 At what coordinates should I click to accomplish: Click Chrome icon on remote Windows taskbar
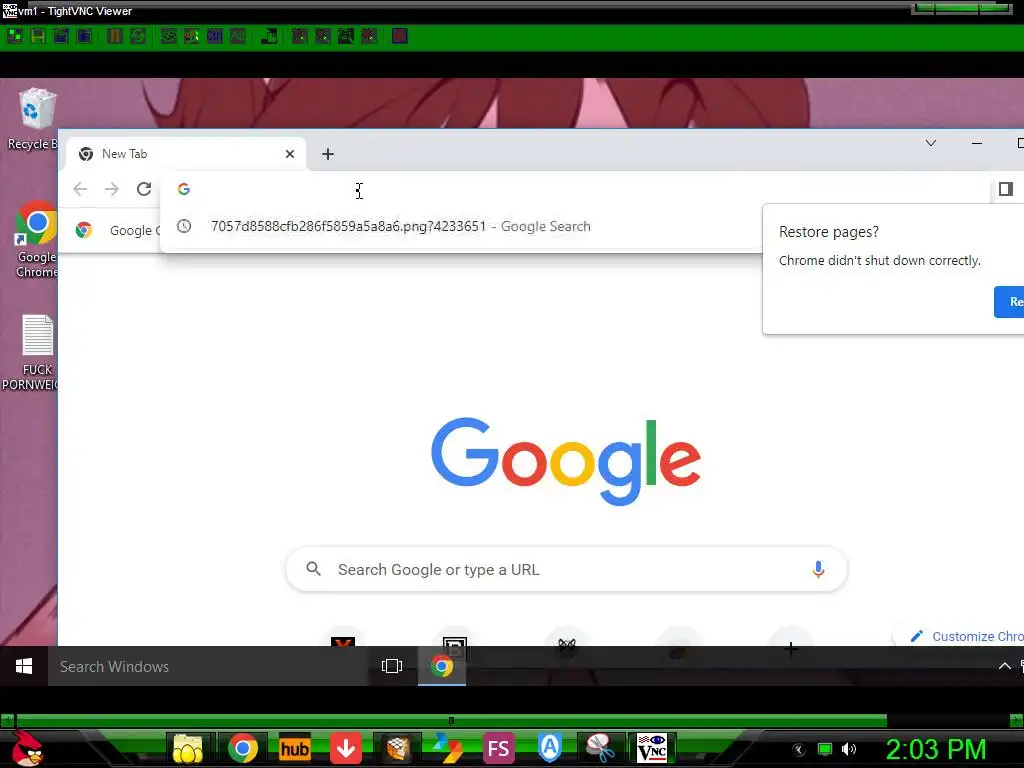click(442, 666)
